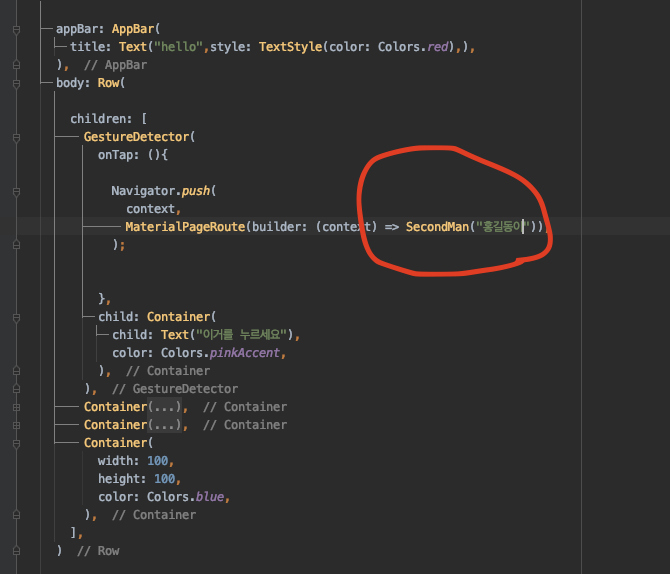The width and height of the screenshot is (670, 574).
Task: Collapse child: Container( block via gutter marker
Action: (16, 317)
